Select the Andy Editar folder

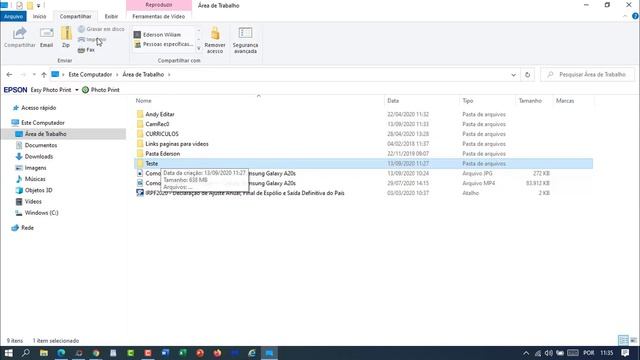(x=160, y=114)
